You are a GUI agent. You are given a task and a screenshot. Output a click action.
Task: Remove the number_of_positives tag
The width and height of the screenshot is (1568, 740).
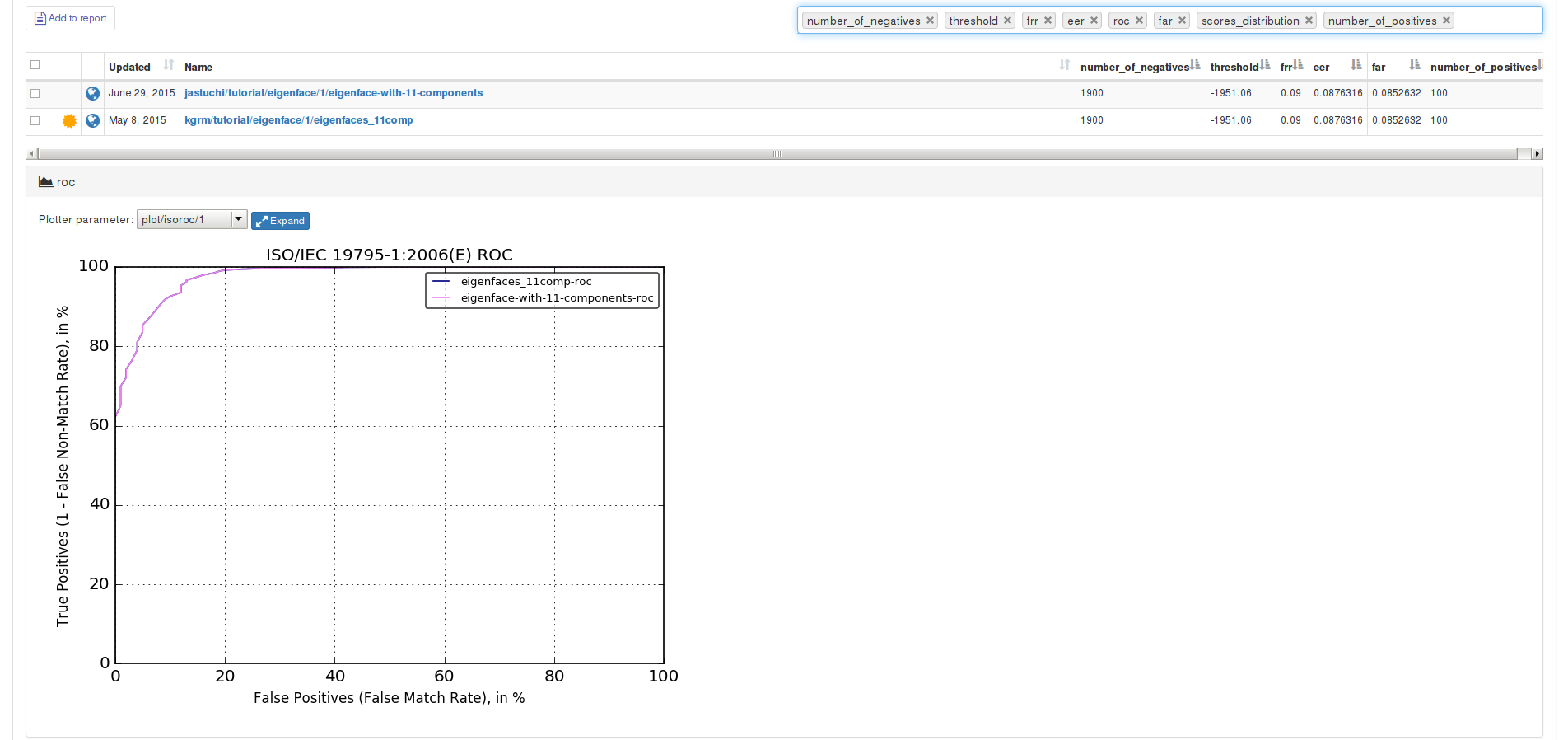pyautogui.click(x=1446, y=21)
